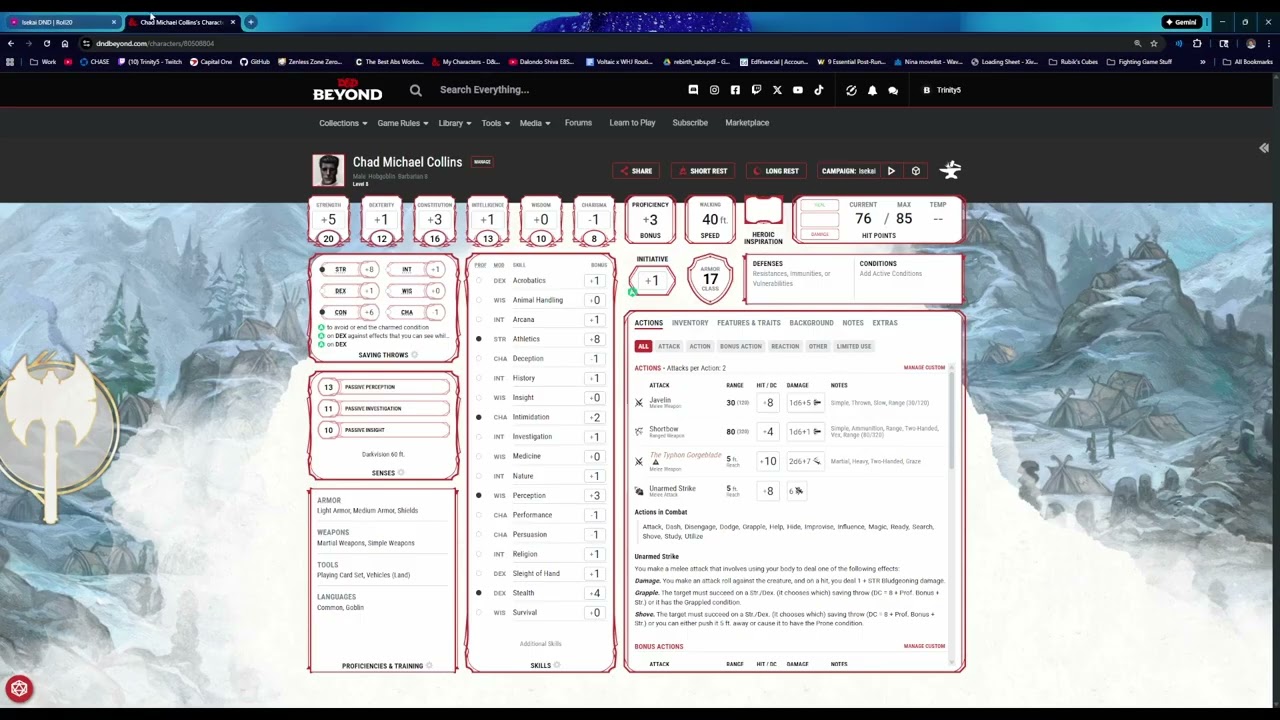Click the search magnifier icon in header
The width and height of the screenshot is (1280, 720).
click(415, 90)
